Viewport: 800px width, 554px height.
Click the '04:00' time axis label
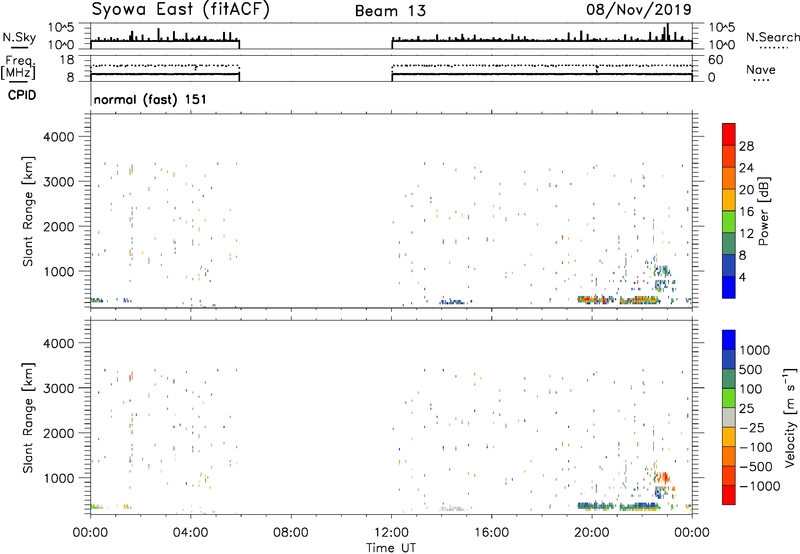190,533
